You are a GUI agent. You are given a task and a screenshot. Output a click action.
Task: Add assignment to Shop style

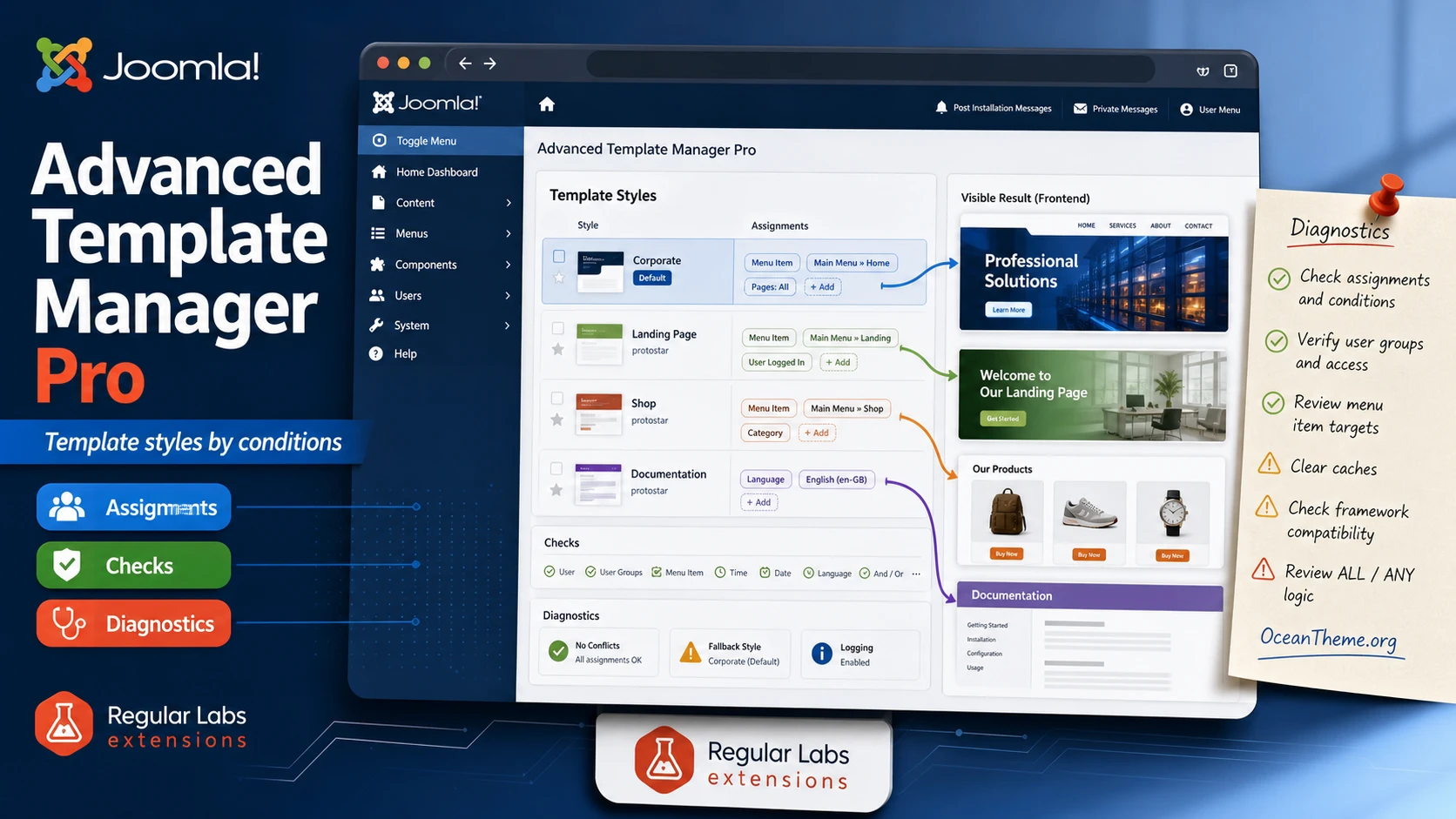point(817,433)
